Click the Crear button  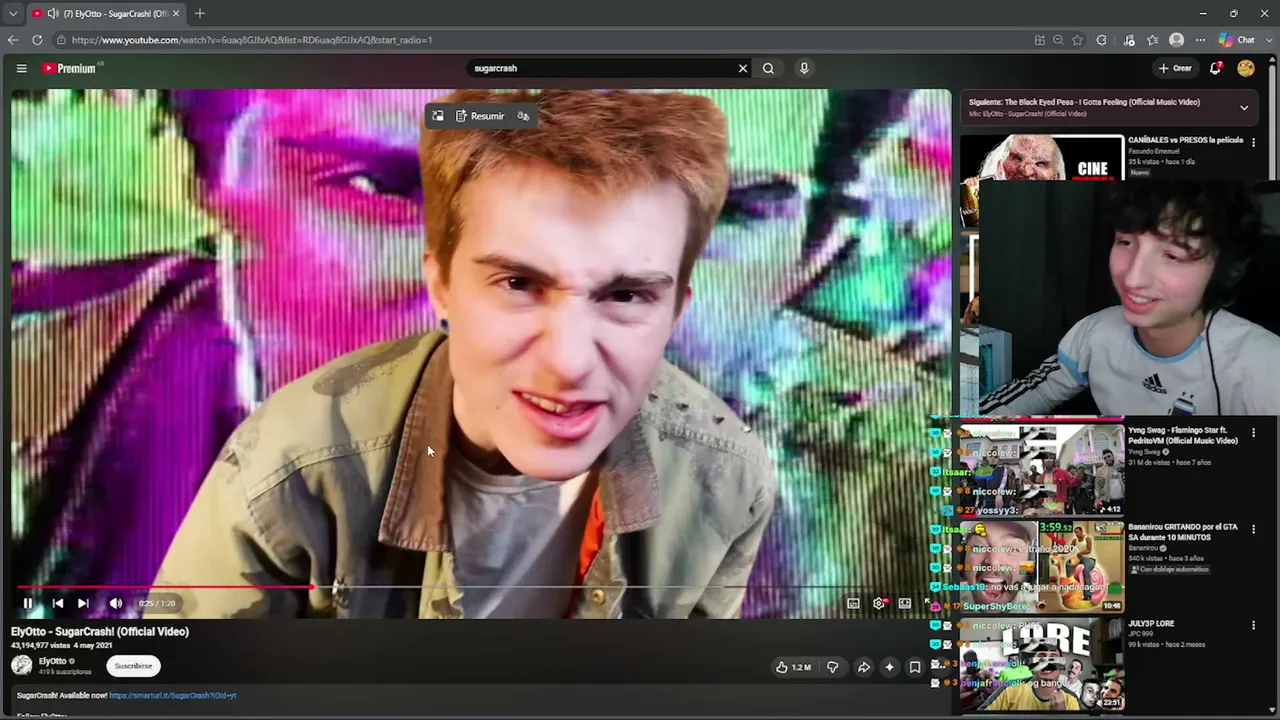[x=1175, y=68]
